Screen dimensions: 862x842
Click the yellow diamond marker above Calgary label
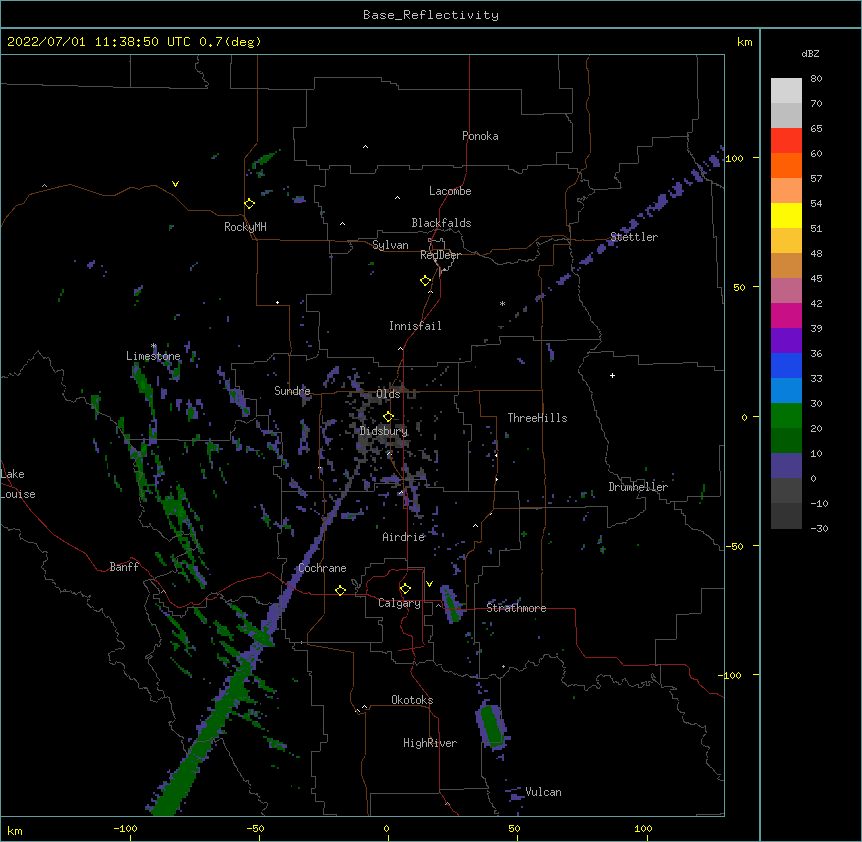(x=406, y=589)
